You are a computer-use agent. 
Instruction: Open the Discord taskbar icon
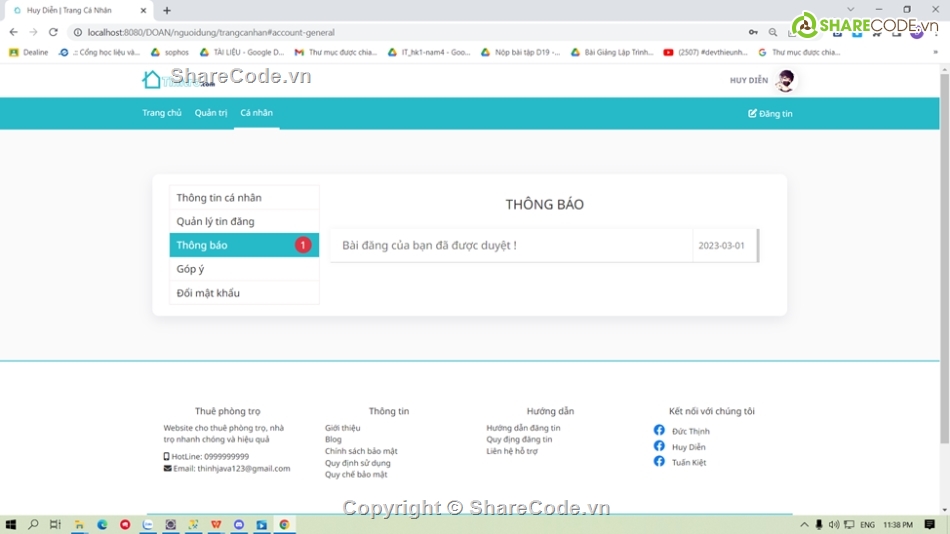click(x=239, y=524)
